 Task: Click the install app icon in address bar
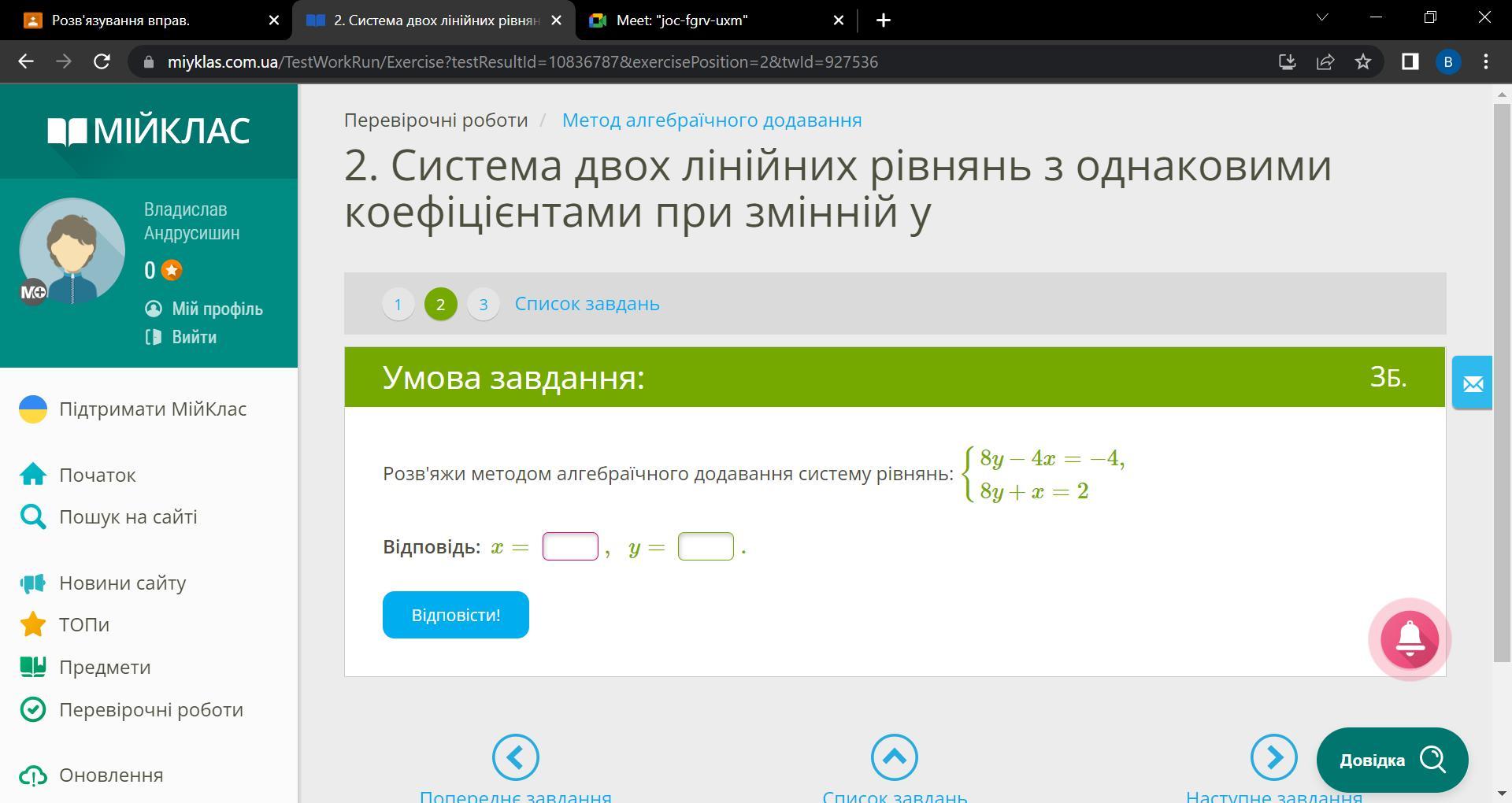[x=1288, y=61]
